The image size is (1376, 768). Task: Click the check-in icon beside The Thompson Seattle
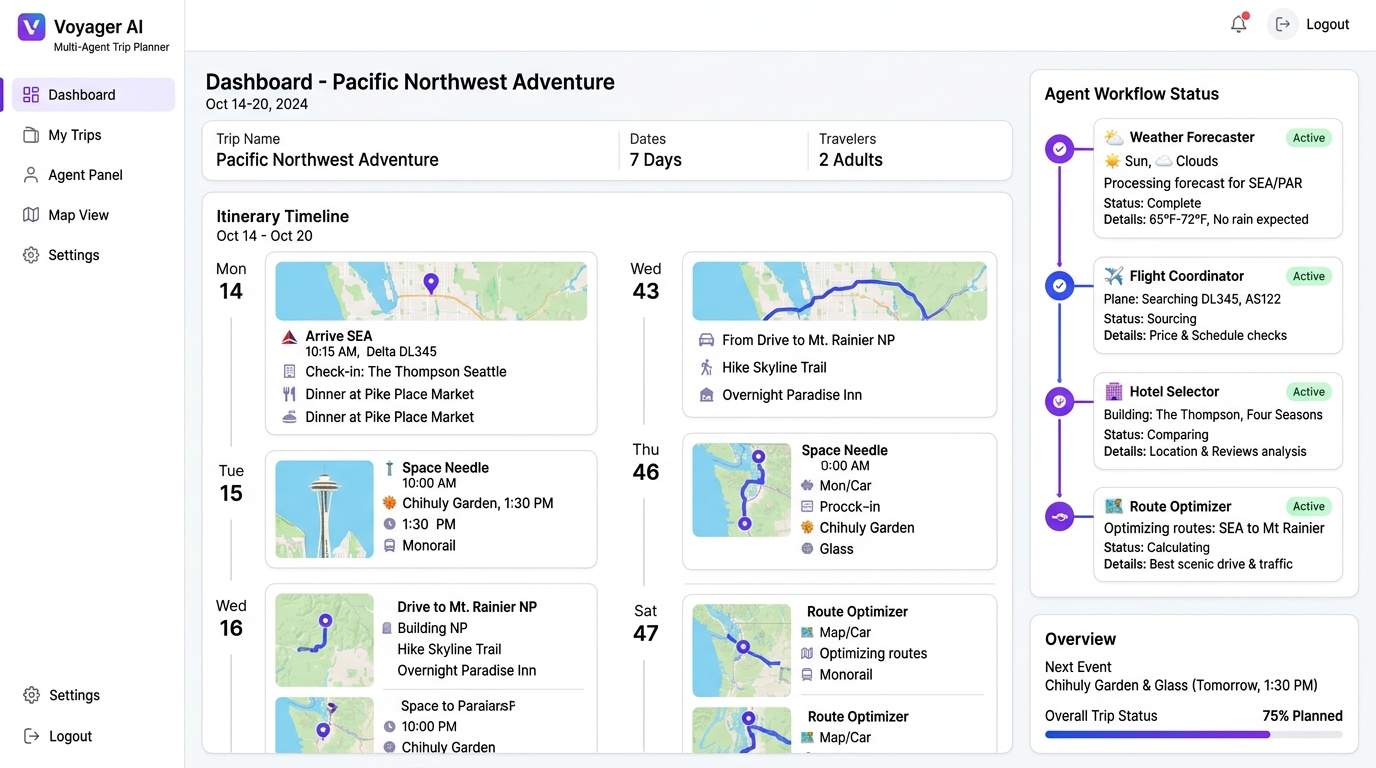(289, 371)
